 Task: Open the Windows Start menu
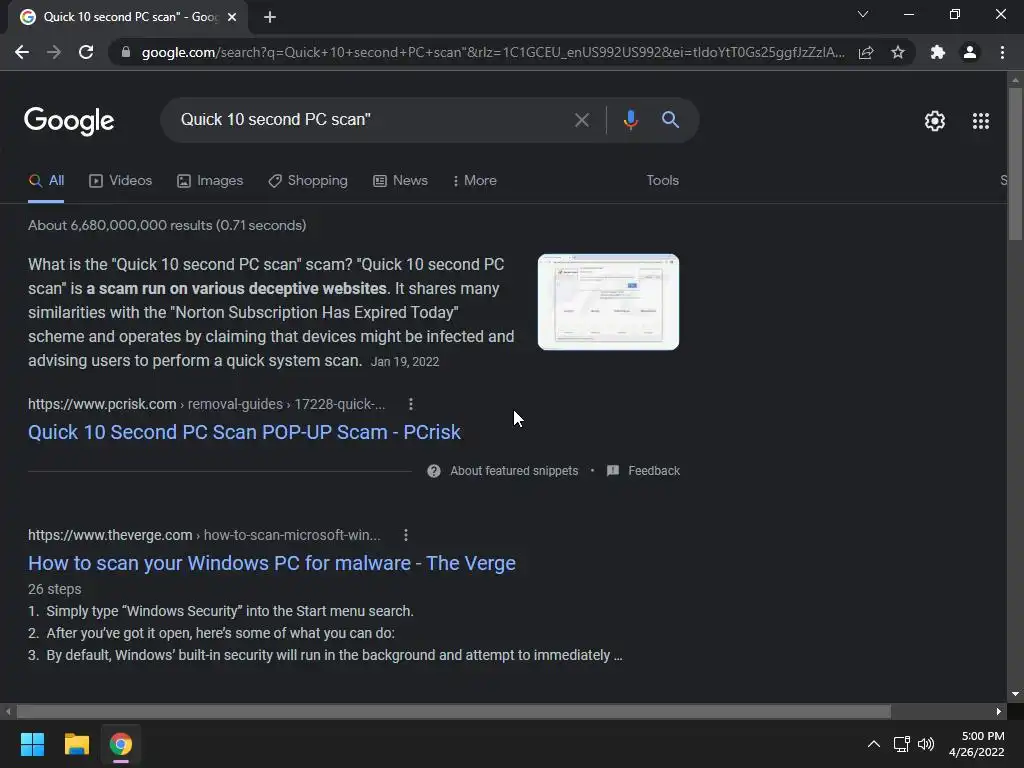[32, 744]
